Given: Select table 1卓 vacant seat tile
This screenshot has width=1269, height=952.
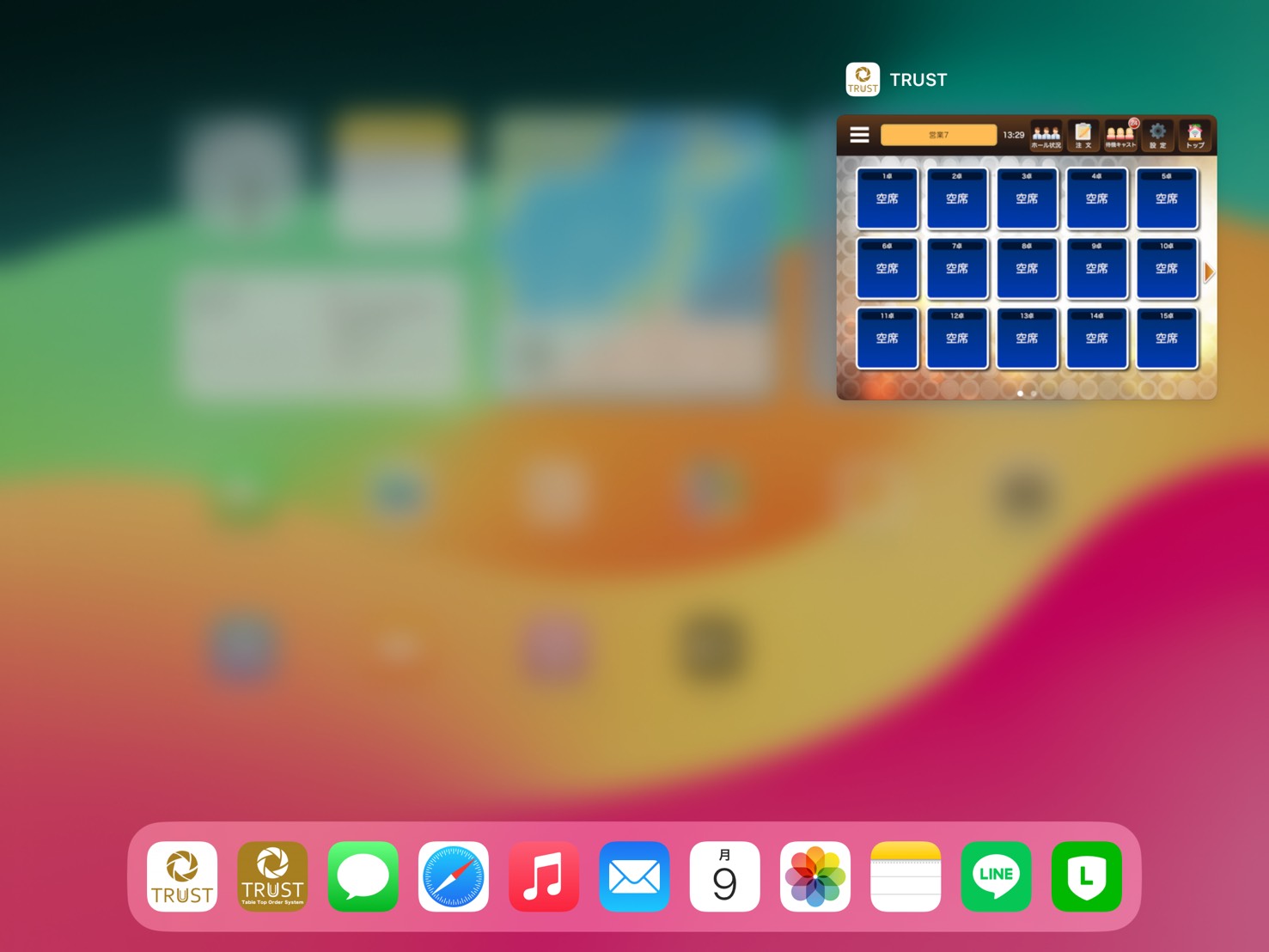Looking at the screenshot, I should coord(887,198).
